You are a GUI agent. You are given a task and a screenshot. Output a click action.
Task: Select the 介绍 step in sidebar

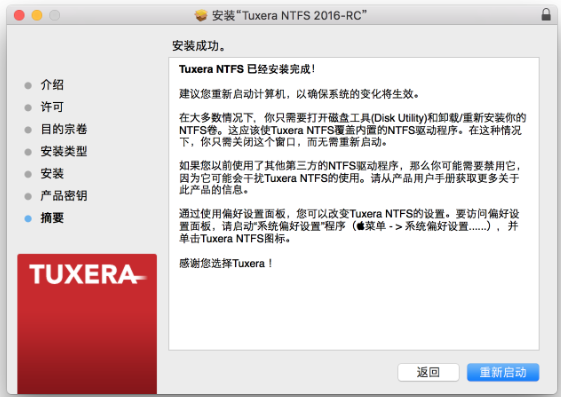click(x=52, y=85)
